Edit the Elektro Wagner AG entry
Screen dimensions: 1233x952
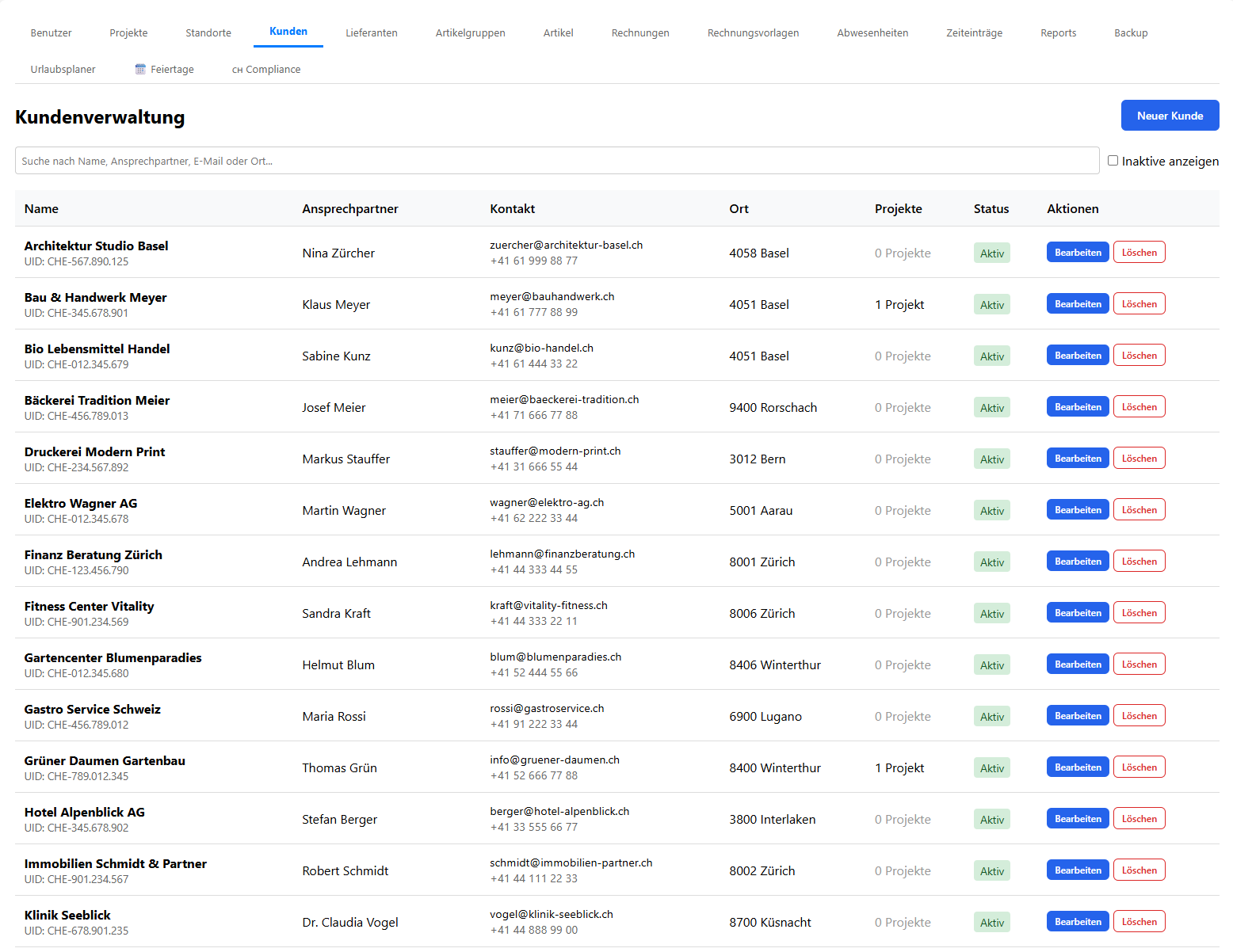pos(1077,510)
